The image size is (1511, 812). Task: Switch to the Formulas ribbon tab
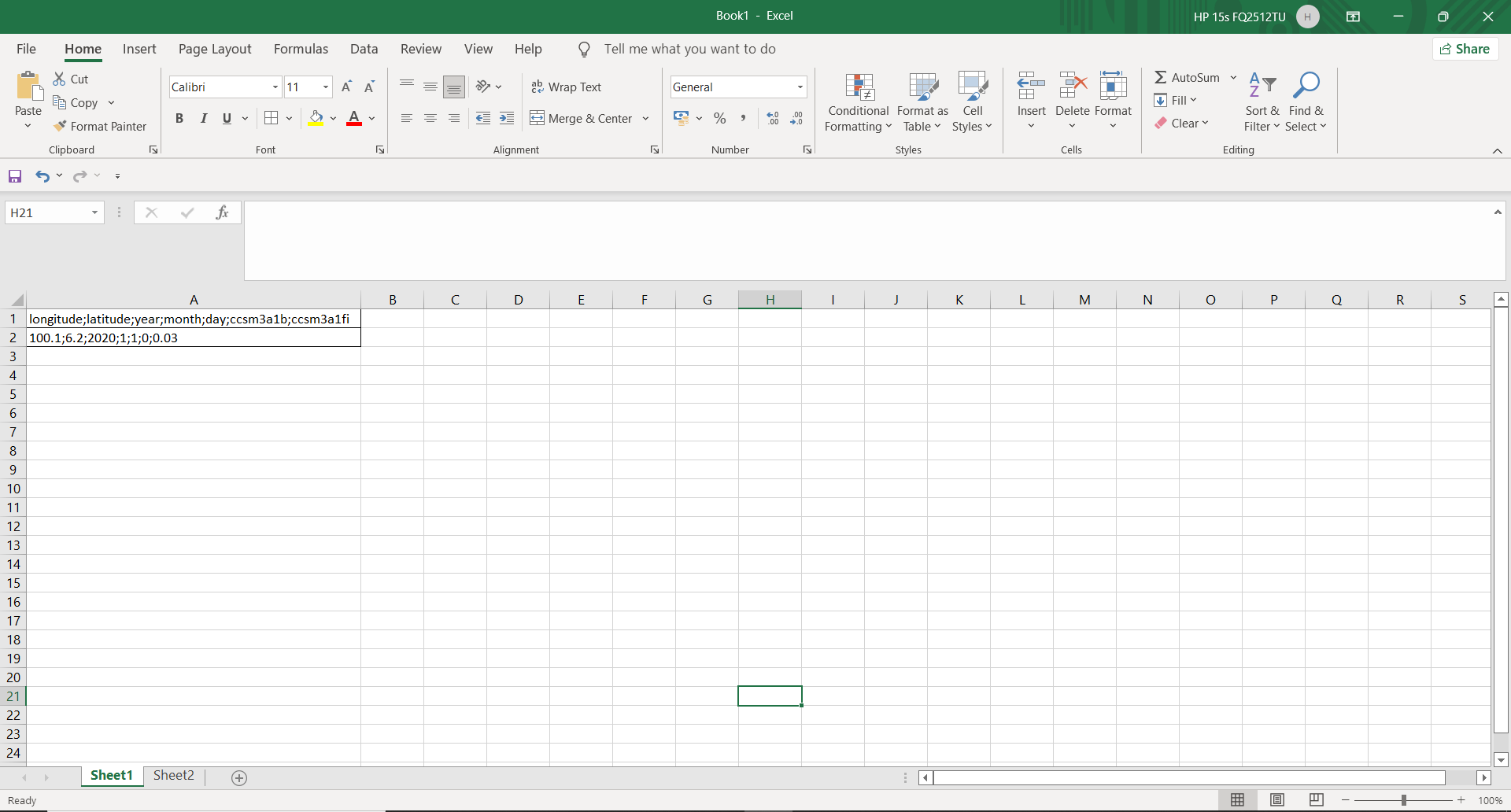click(x=301, y=48)
